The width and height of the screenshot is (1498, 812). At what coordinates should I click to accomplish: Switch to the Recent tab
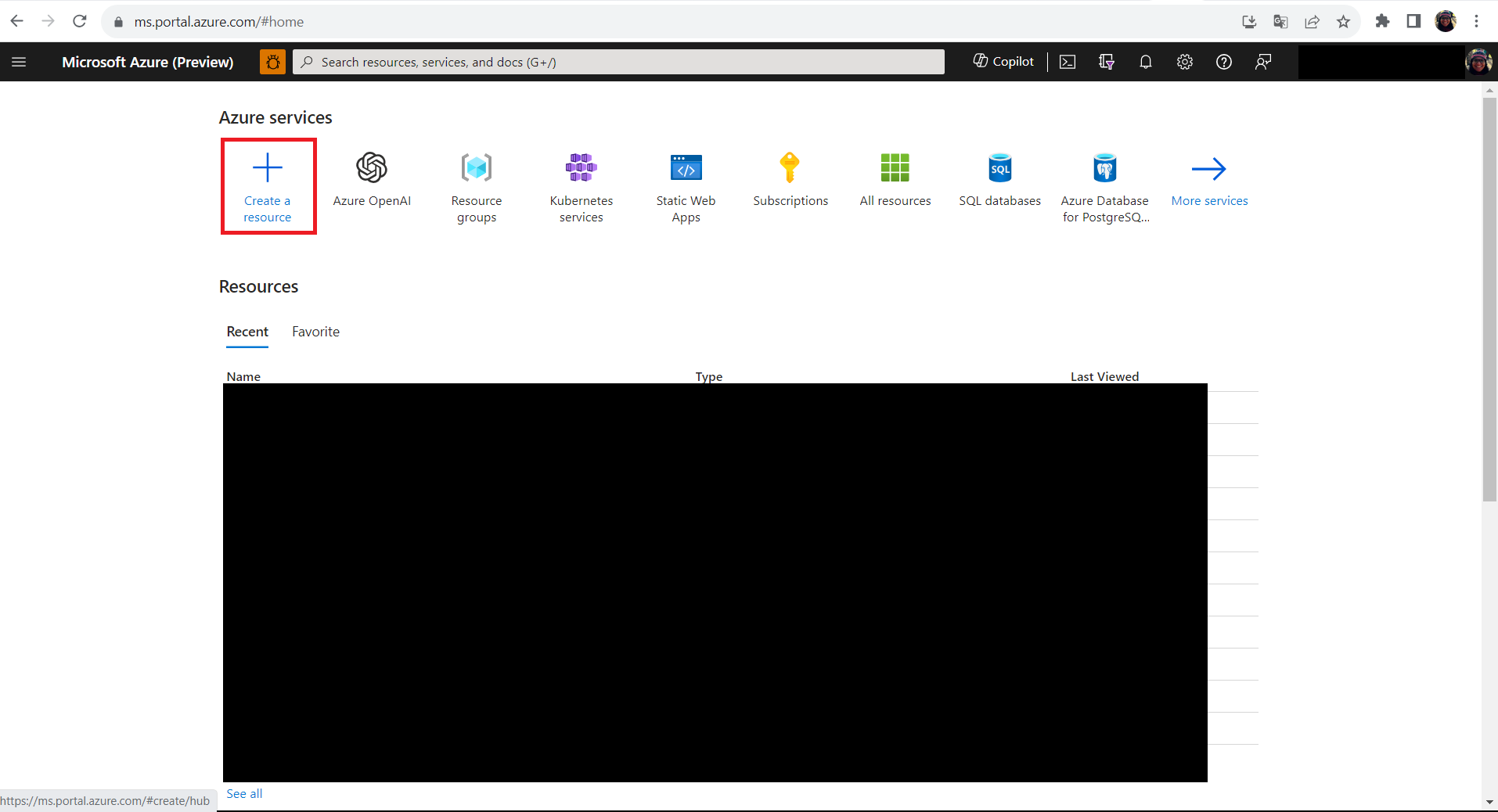point(247,332)
